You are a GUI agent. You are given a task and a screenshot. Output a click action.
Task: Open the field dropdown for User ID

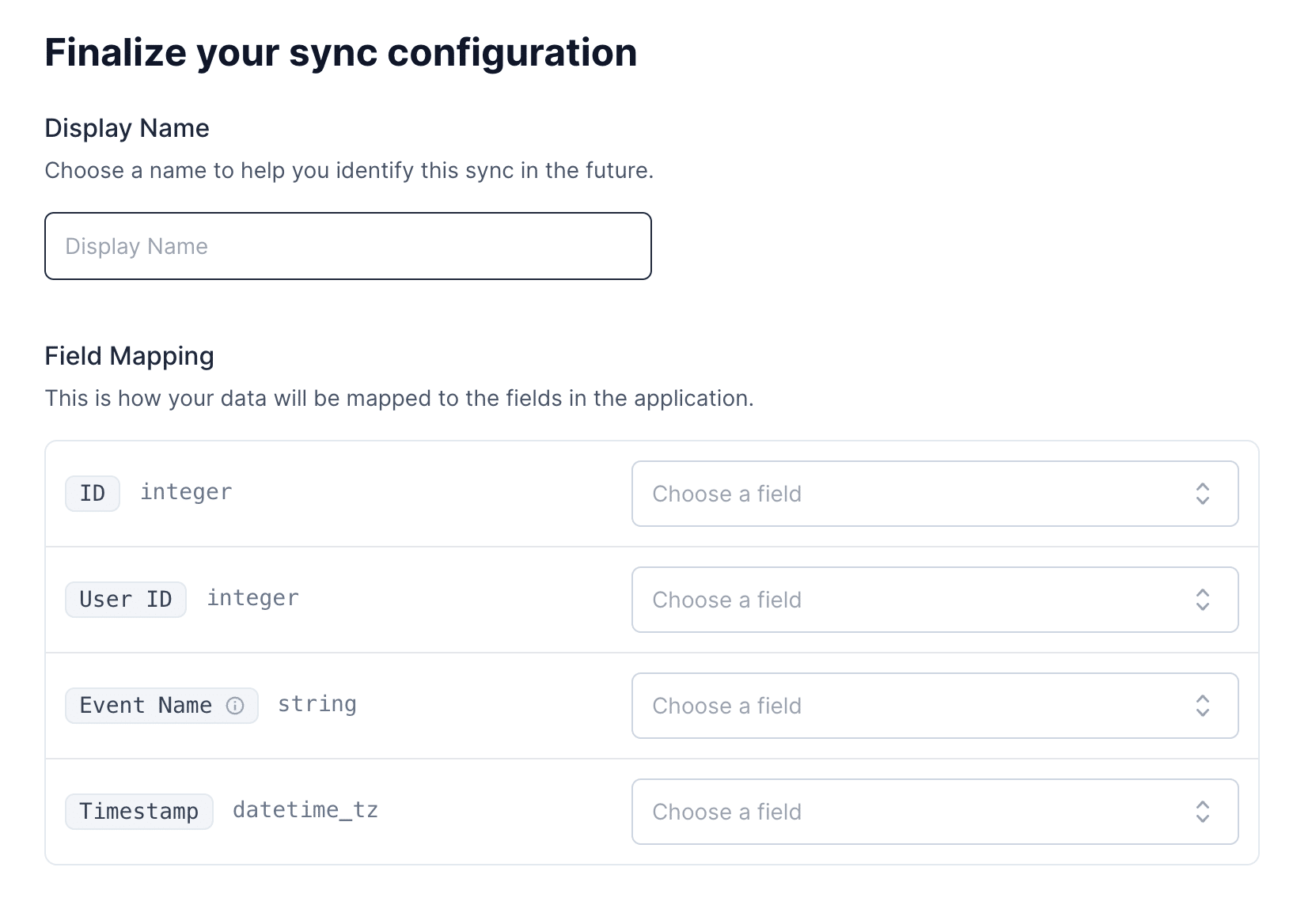pyautogui.click(x=934, y=600)
